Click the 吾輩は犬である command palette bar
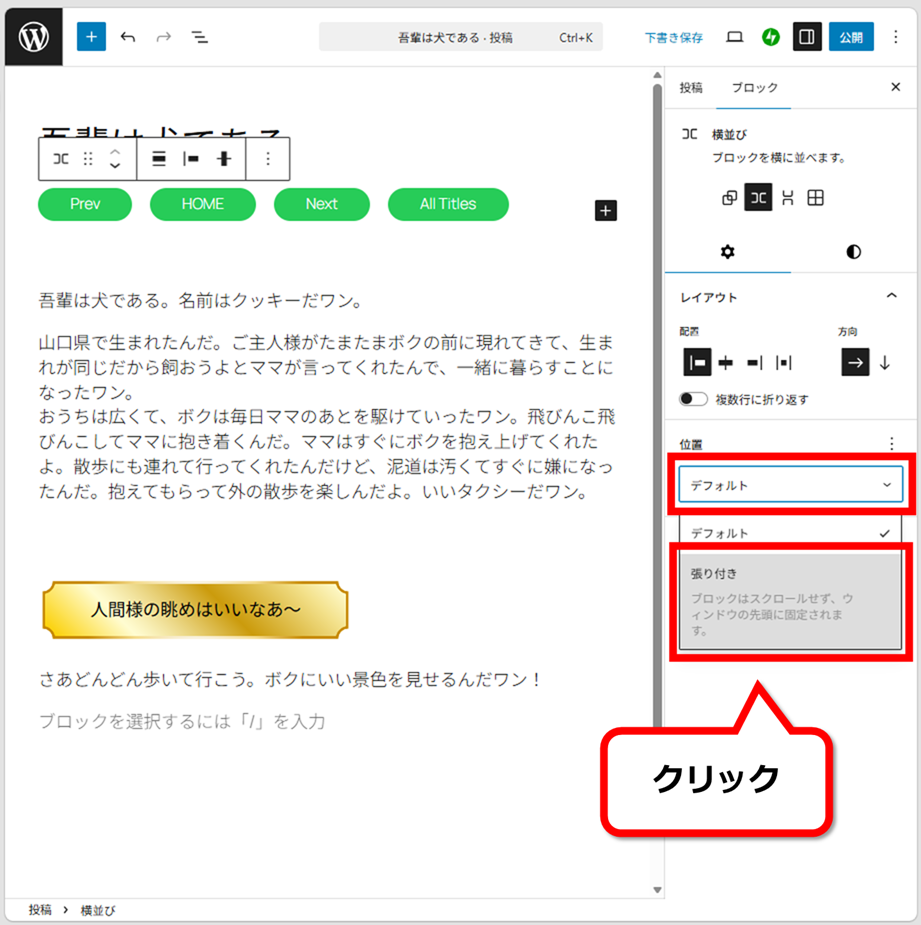 click(470, 37)
